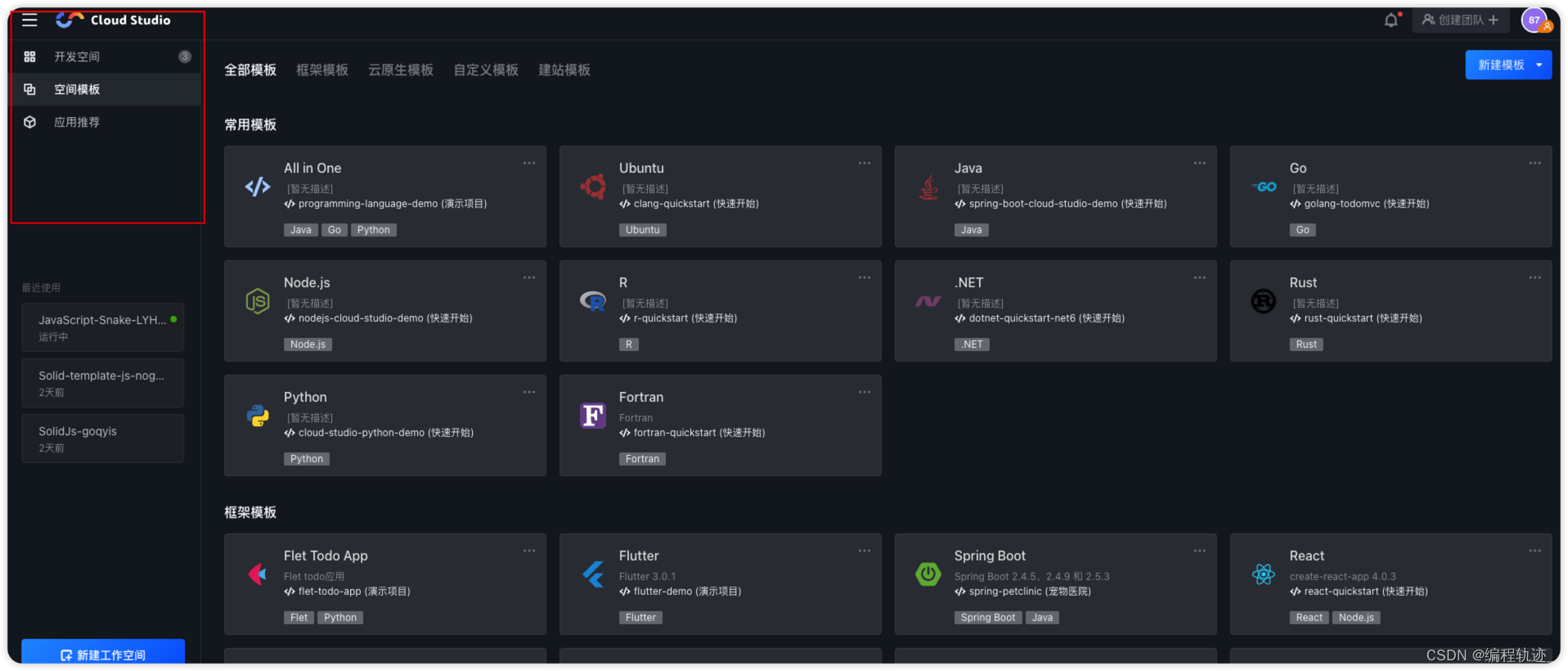The width and height of the screenshot is (1568, 671).
Task: Click the React atom logo icon
Action: click(x=1264, y=574)
